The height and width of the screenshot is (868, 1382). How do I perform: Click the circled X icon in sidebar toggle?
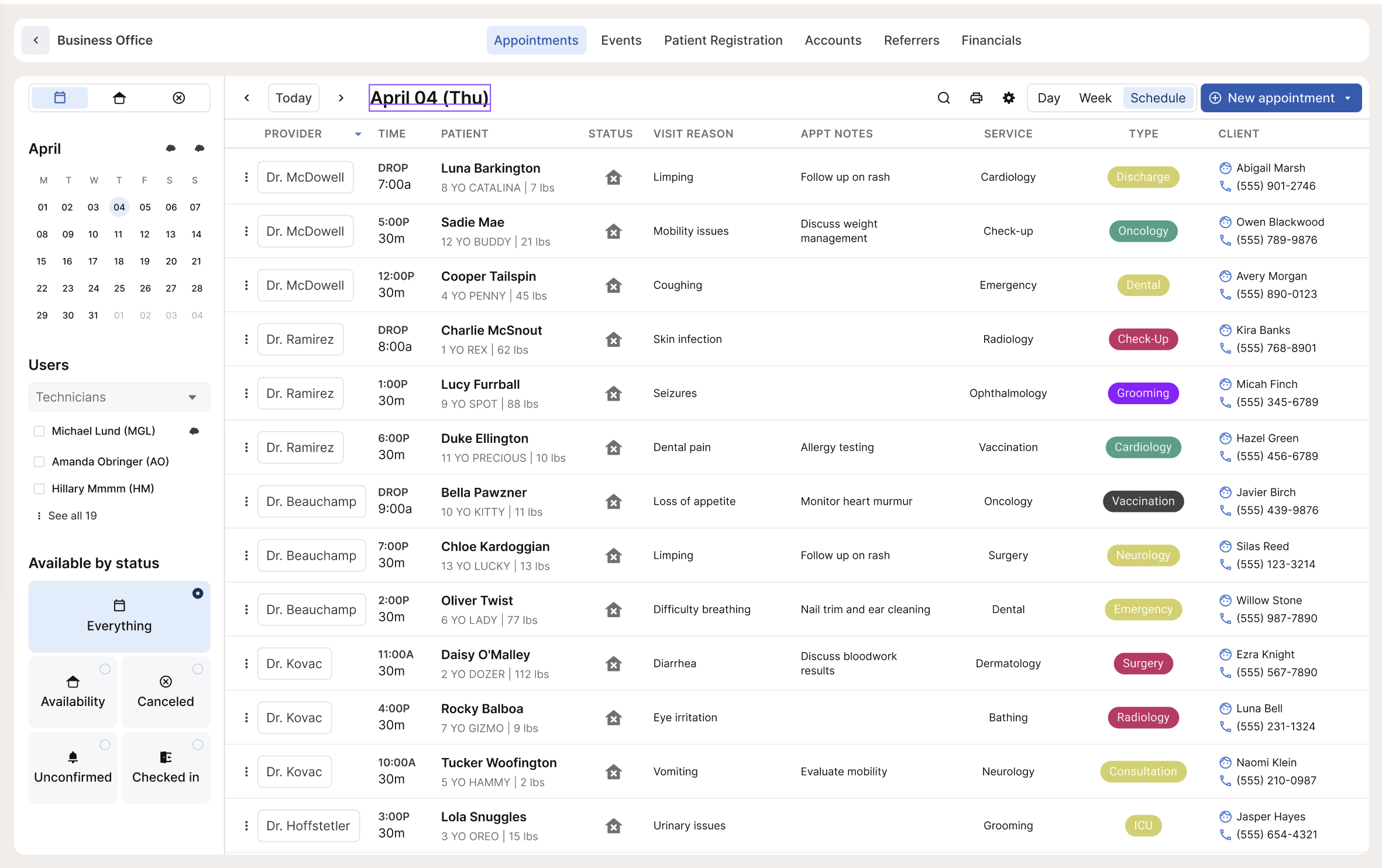tap(179, 98)
